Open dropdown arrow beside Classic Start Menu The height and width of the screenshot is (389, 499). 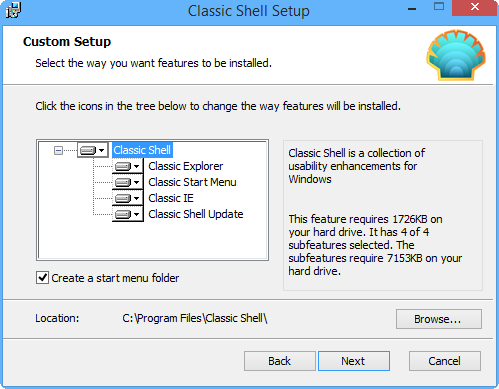coord(136,182)
